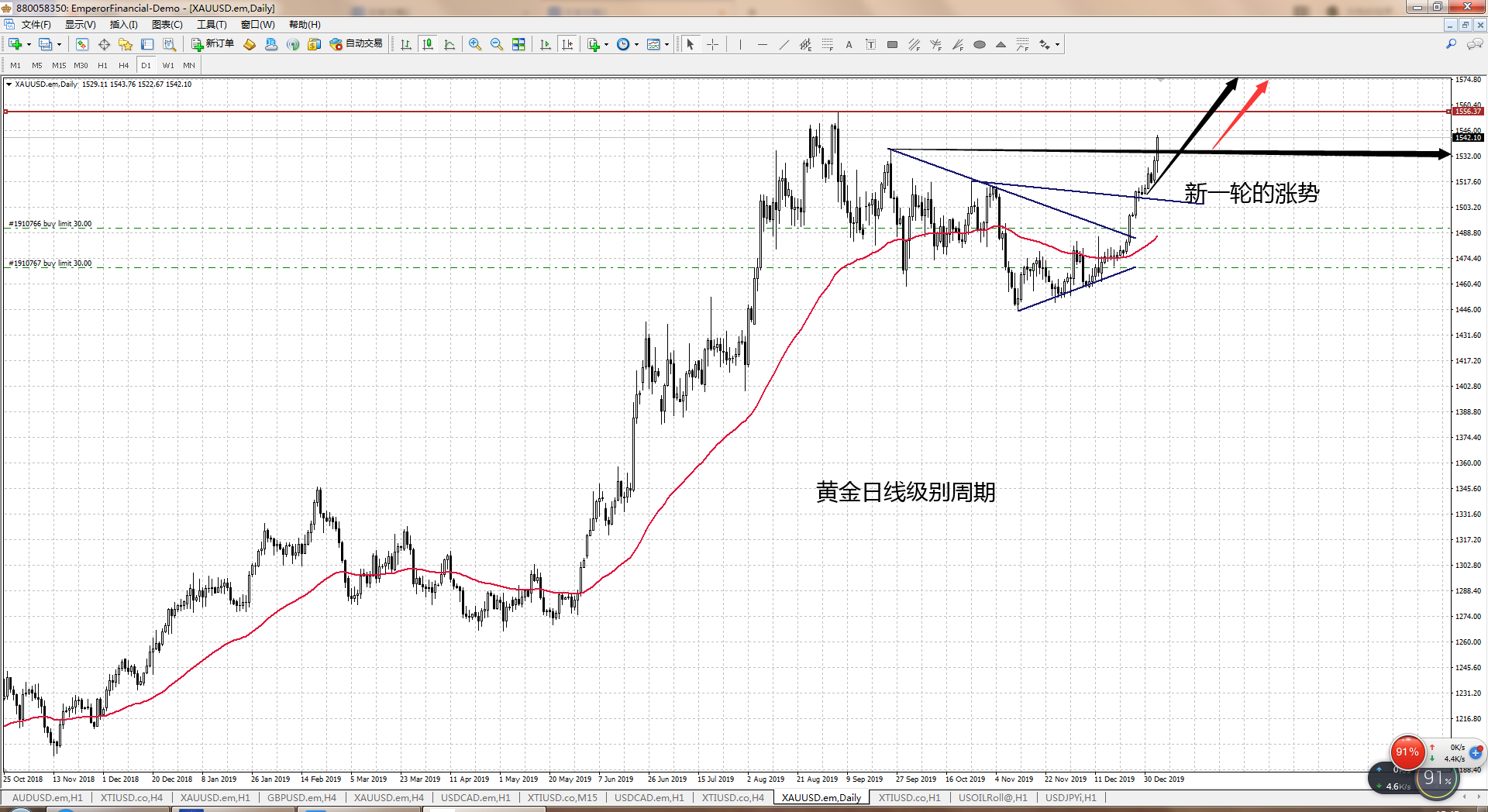The height and width of the screenshot is (812, 1488).
Task: Open the tile windows layout icon
Action: click(x=518, y=44)
